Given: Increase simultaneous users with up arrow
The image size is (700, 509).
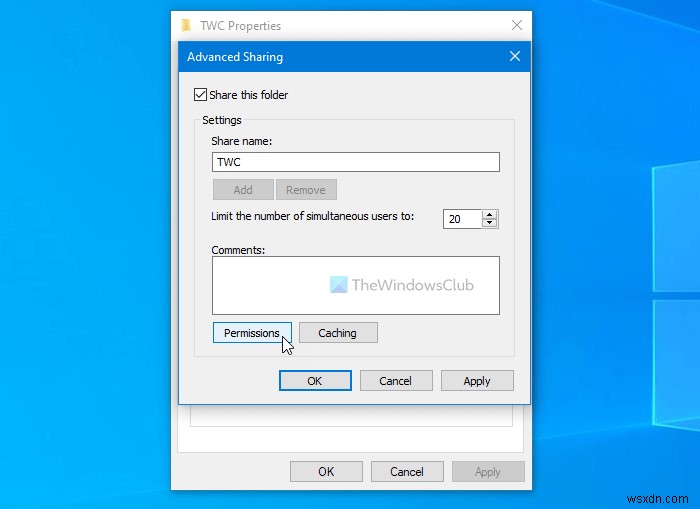Looking at the screenshot, I should (x=490, y=215).
